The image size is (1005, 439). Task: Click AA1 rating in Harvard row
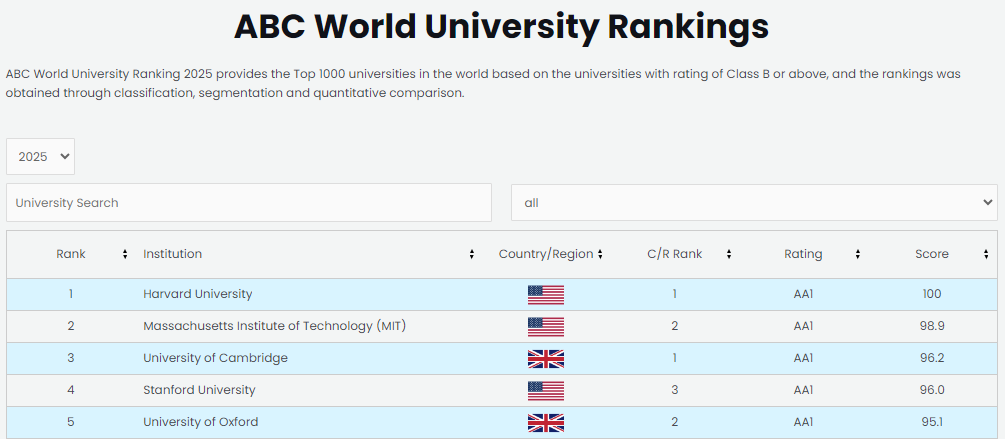click(x=803, y=294)
